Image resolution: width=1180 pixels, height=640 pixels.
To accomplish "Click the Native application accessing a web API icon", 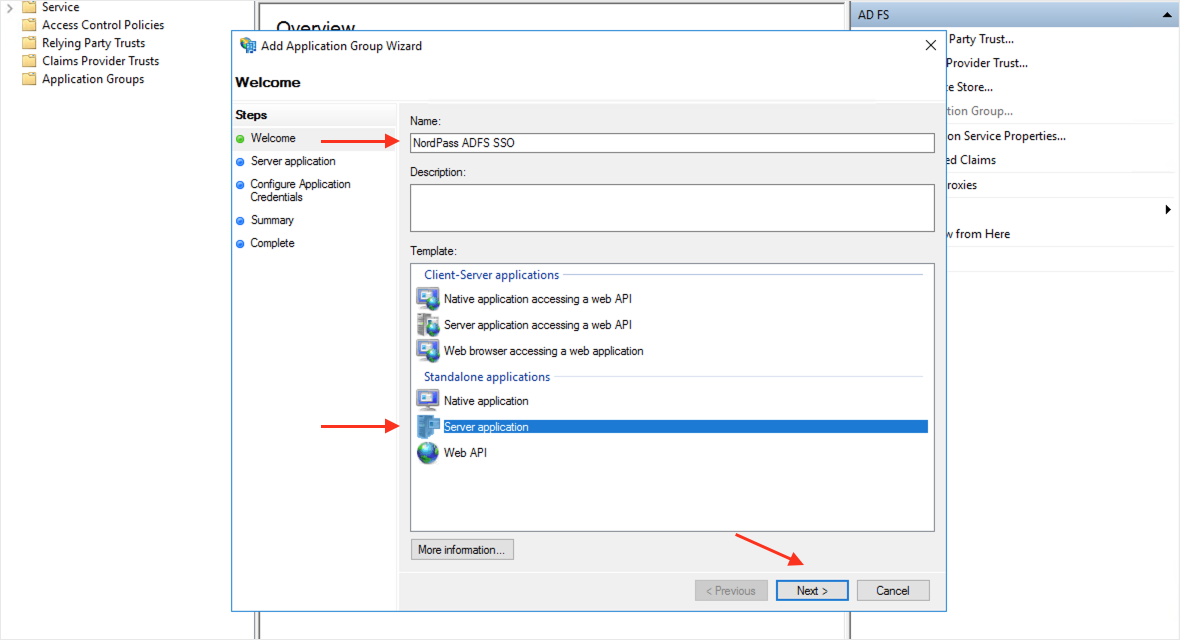I will (x=428, y=299).
